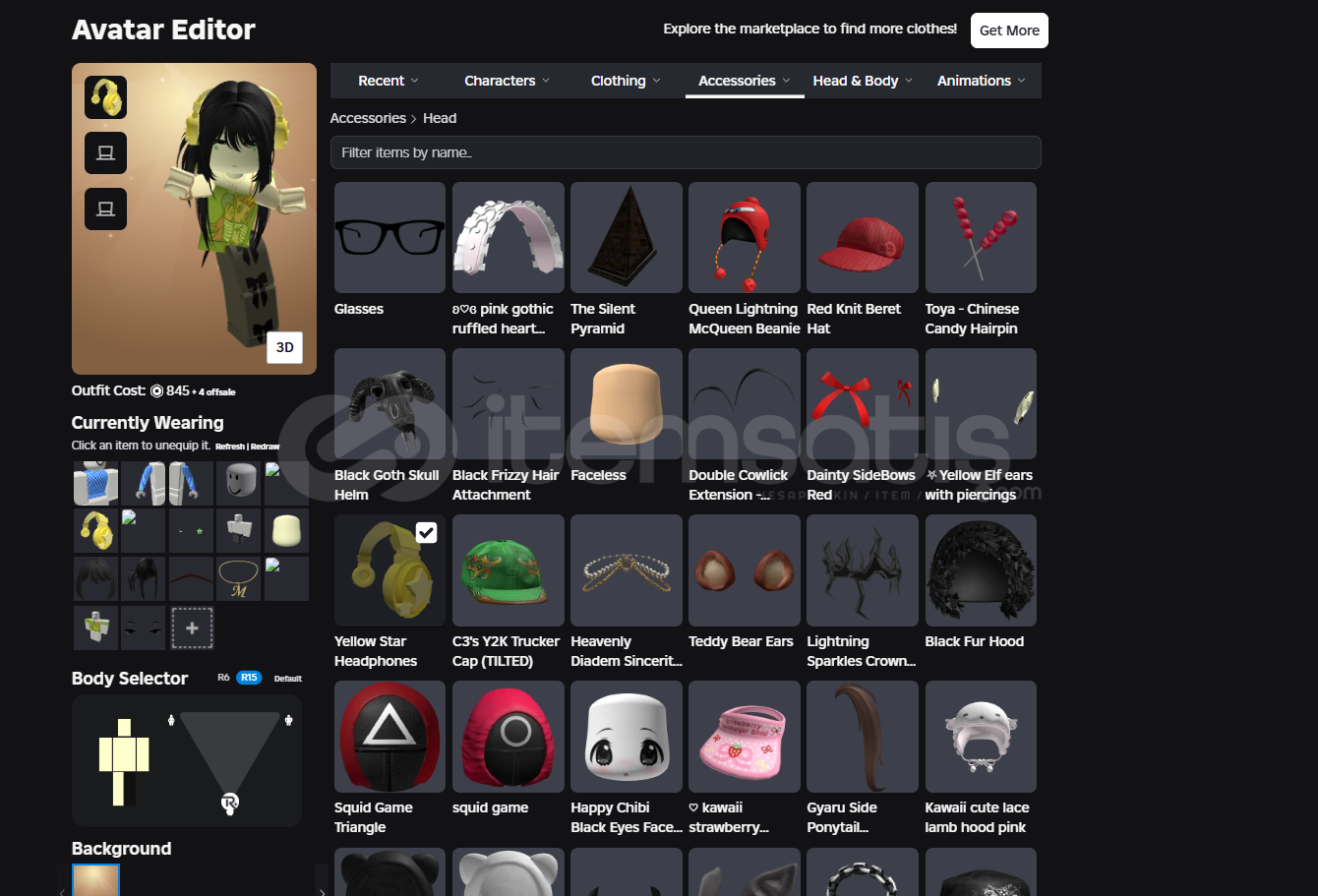The image size is (1318, 896).
Task: Select the Dainty SideBows Red item
Action: [x=863, y=403]
